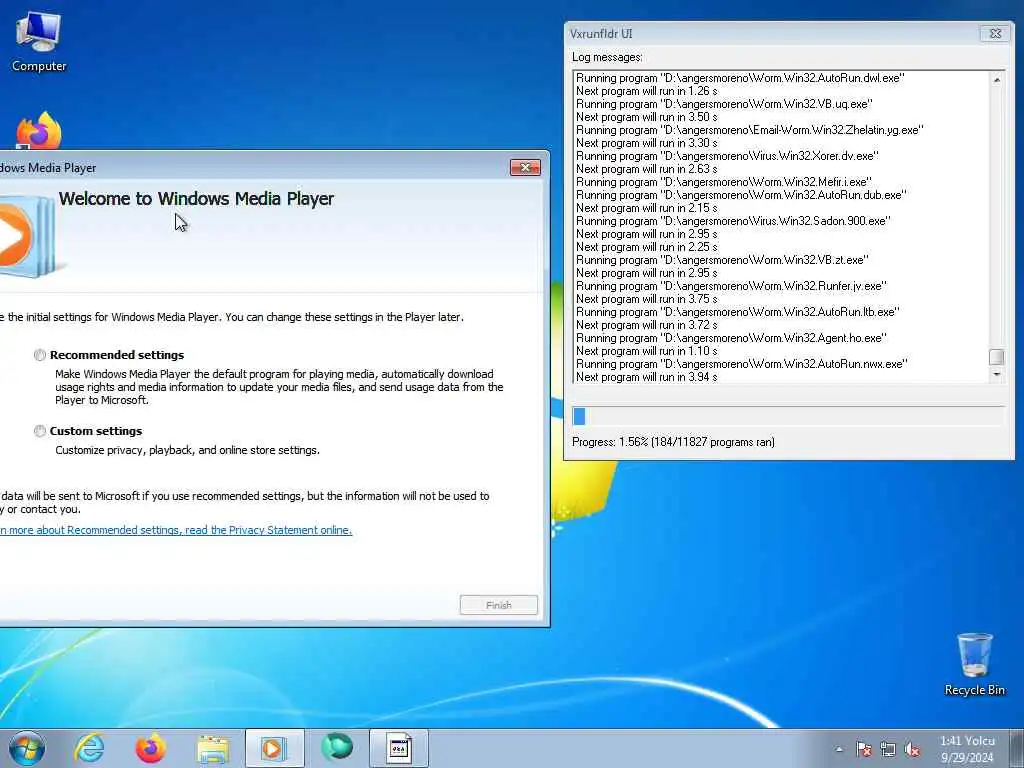Click 'Next program will run in 3.72 s'
Viewport: 1024px width, 768px height.
click(647, 325)
